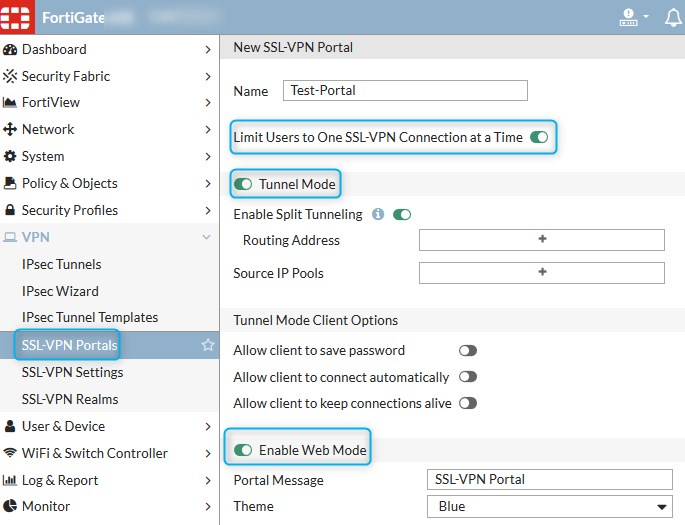
Task: Enable Allow client to save password
Action: [x=467, y=351]
